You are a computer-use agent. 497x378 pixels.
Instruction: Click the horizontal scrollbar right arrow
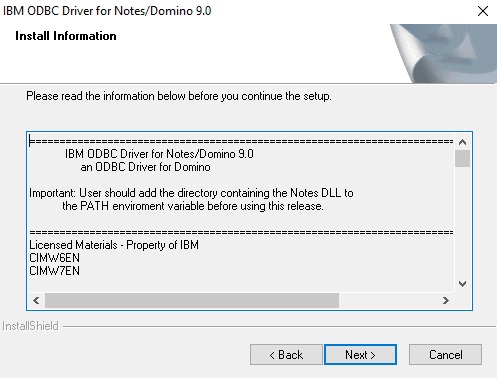[446, 301]
